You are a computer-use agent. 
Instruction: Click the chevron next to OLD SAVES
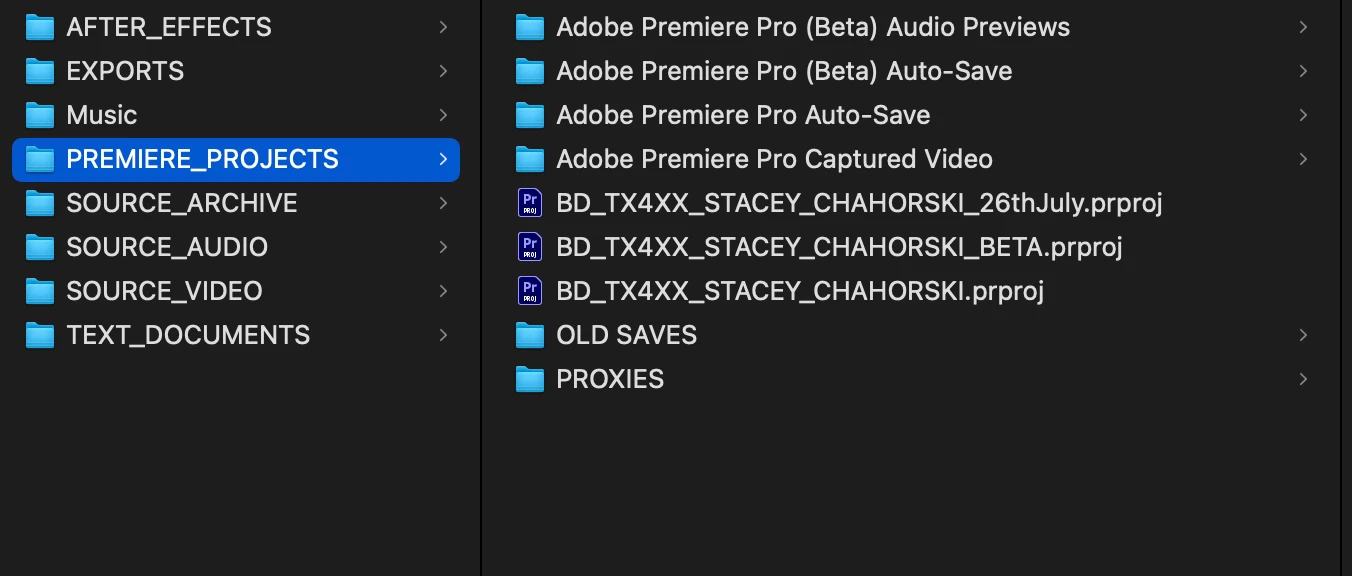(1303, 335)
